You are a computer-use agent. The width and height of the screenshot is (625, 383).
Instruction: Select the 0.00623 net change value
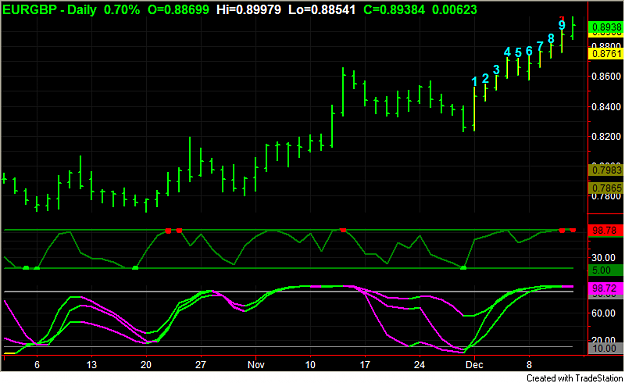[454, 10]
